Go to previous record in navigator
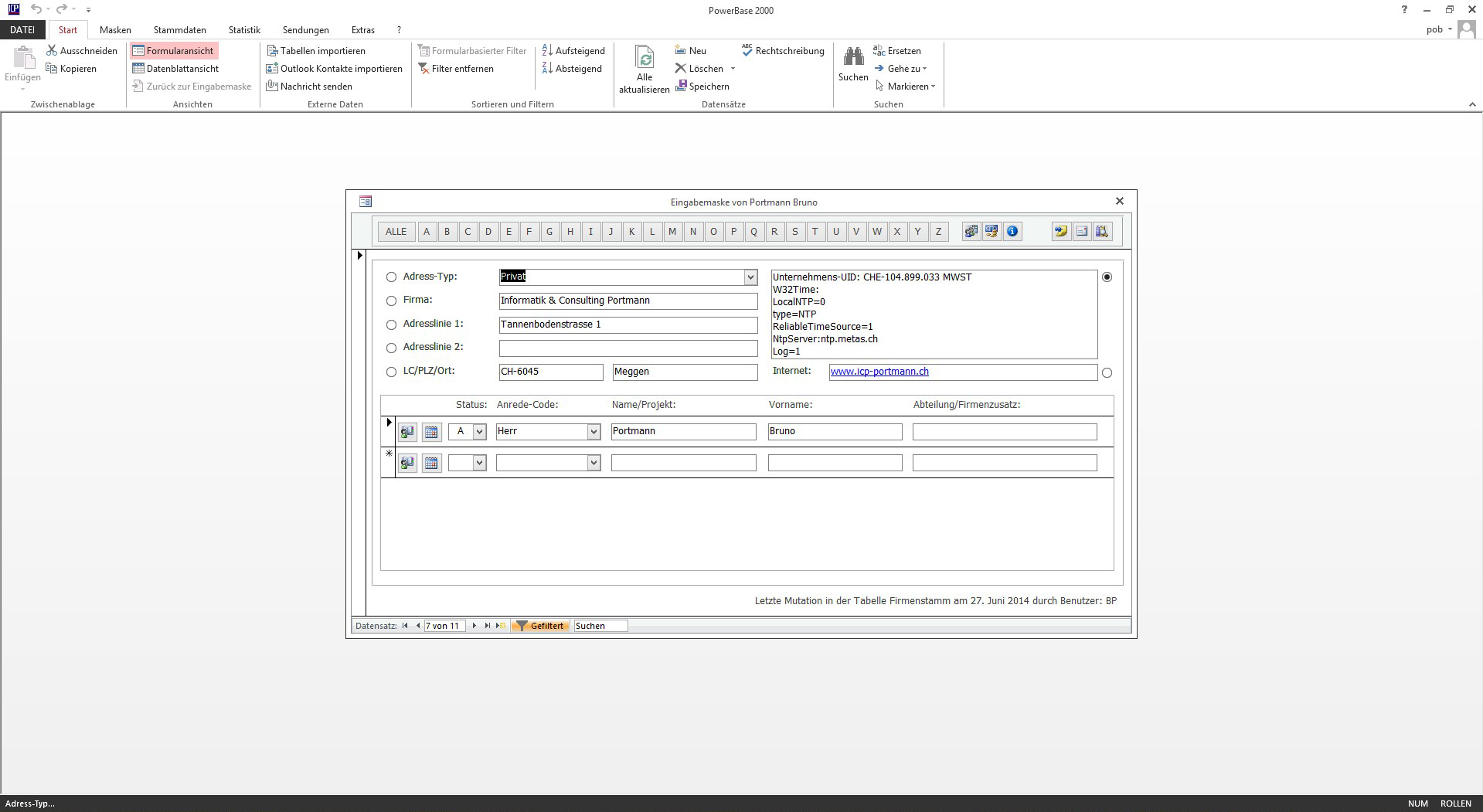The image size is (1483, 812). (x=418, y=626)
